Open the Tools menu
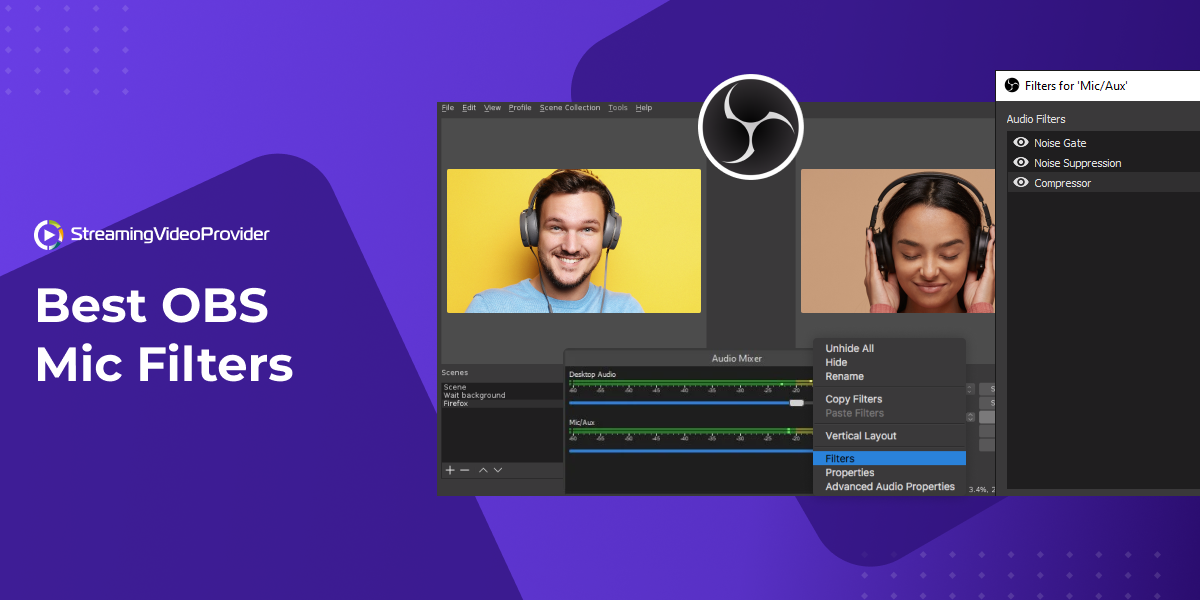1200x600 pixels. 618,108
